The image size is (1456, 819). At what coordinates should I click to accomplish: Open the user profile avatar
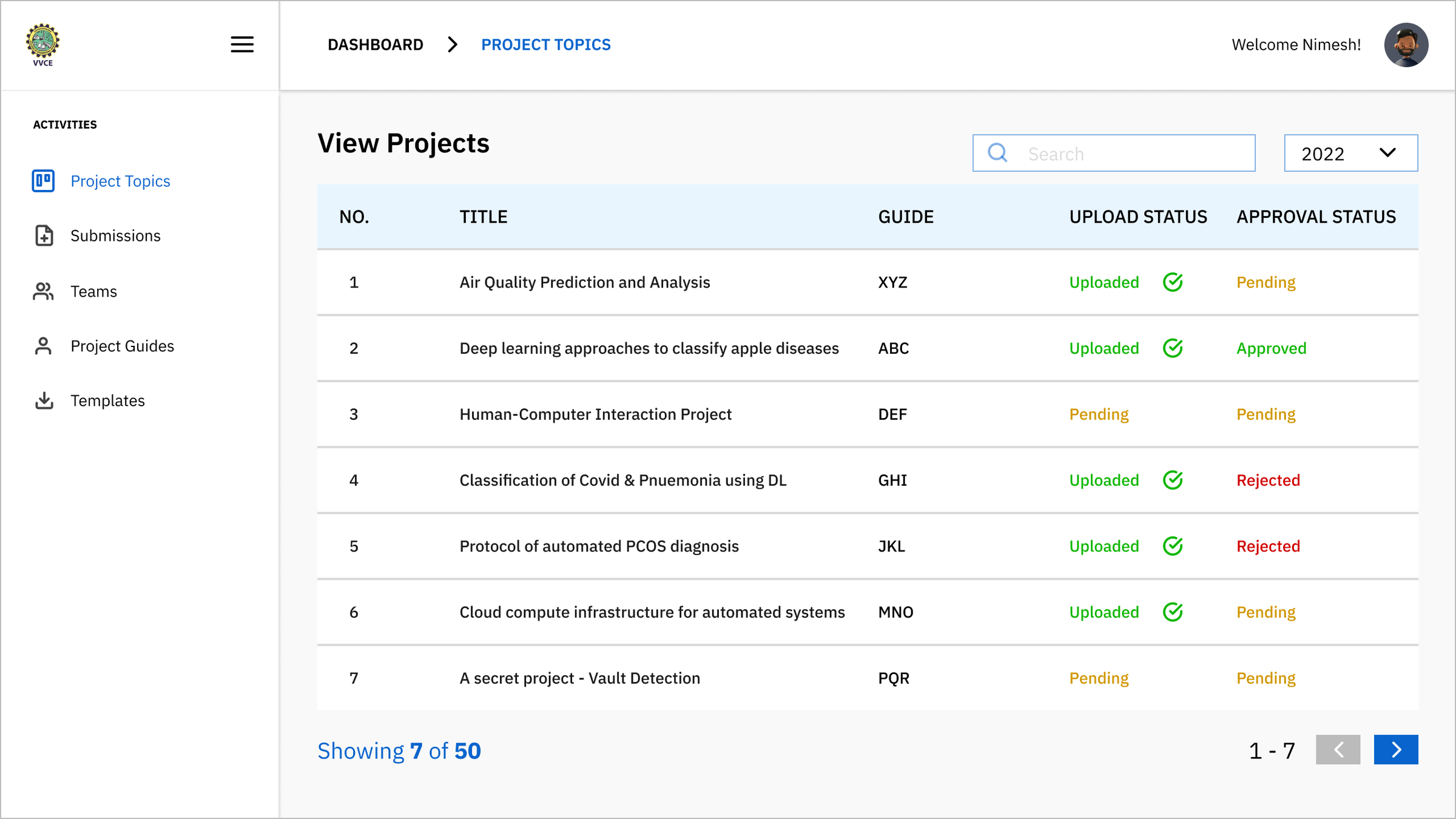pyautogui.click(x=1406, y=45)
